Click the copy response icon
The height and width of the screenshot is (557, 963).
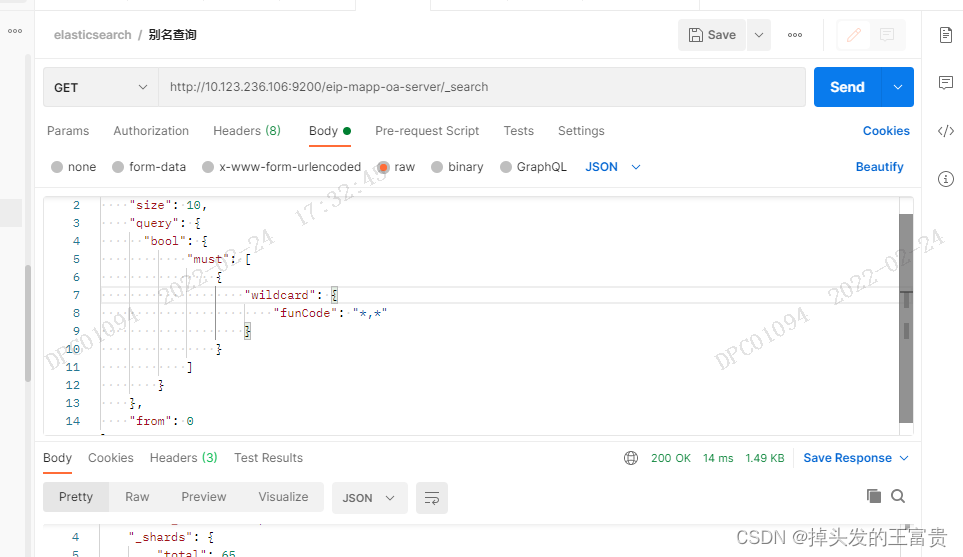point(873,496)
